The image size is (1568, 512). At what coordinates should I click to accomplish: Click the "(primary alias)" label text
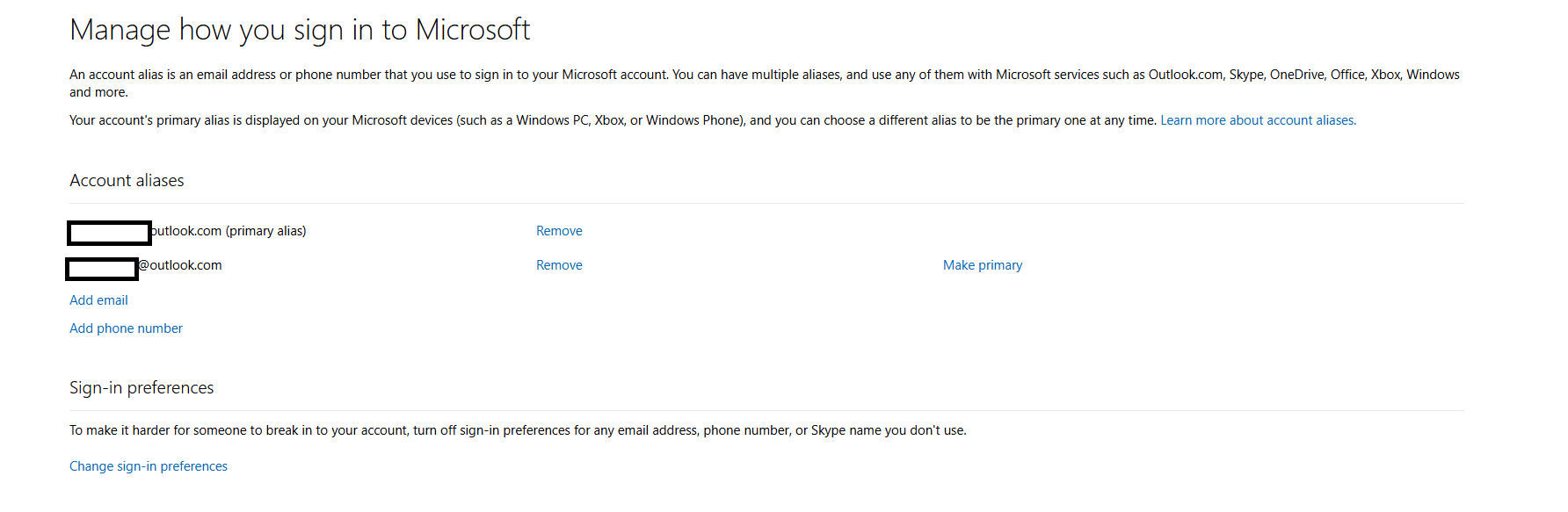click(x=265, y=231)
